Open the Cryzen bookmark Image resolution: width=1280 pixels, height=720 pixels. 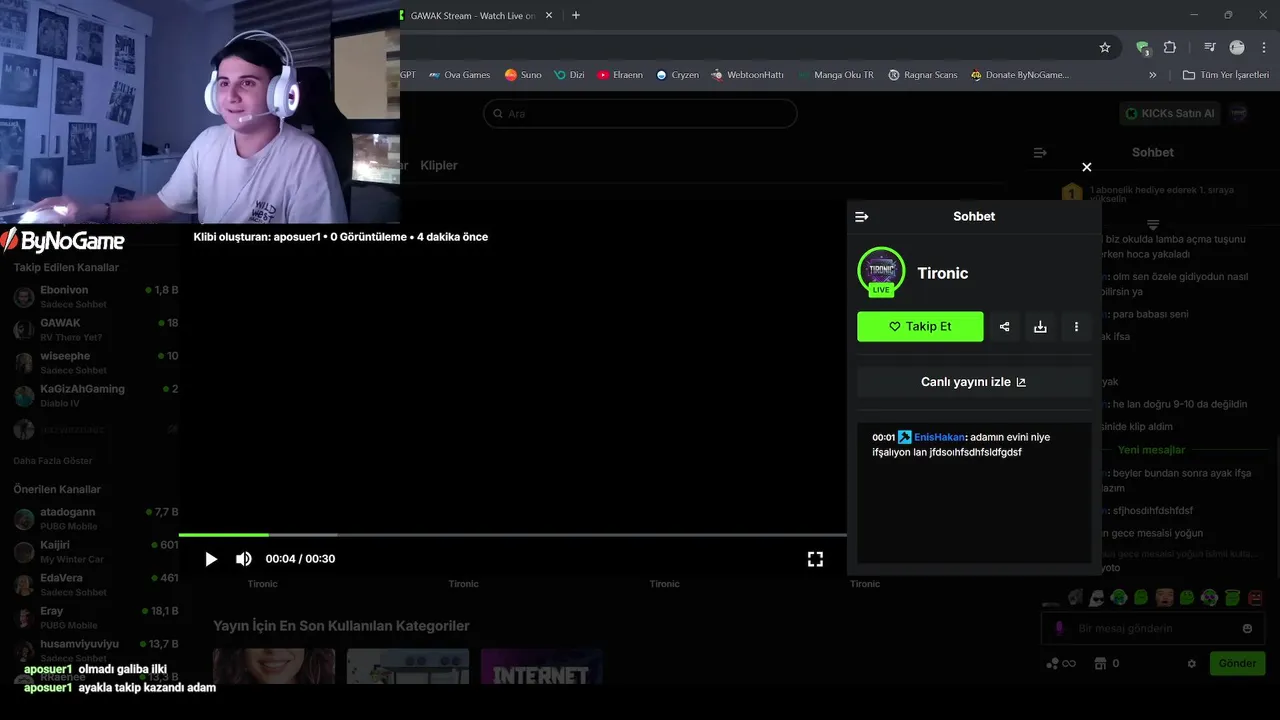tap(677, 75)
